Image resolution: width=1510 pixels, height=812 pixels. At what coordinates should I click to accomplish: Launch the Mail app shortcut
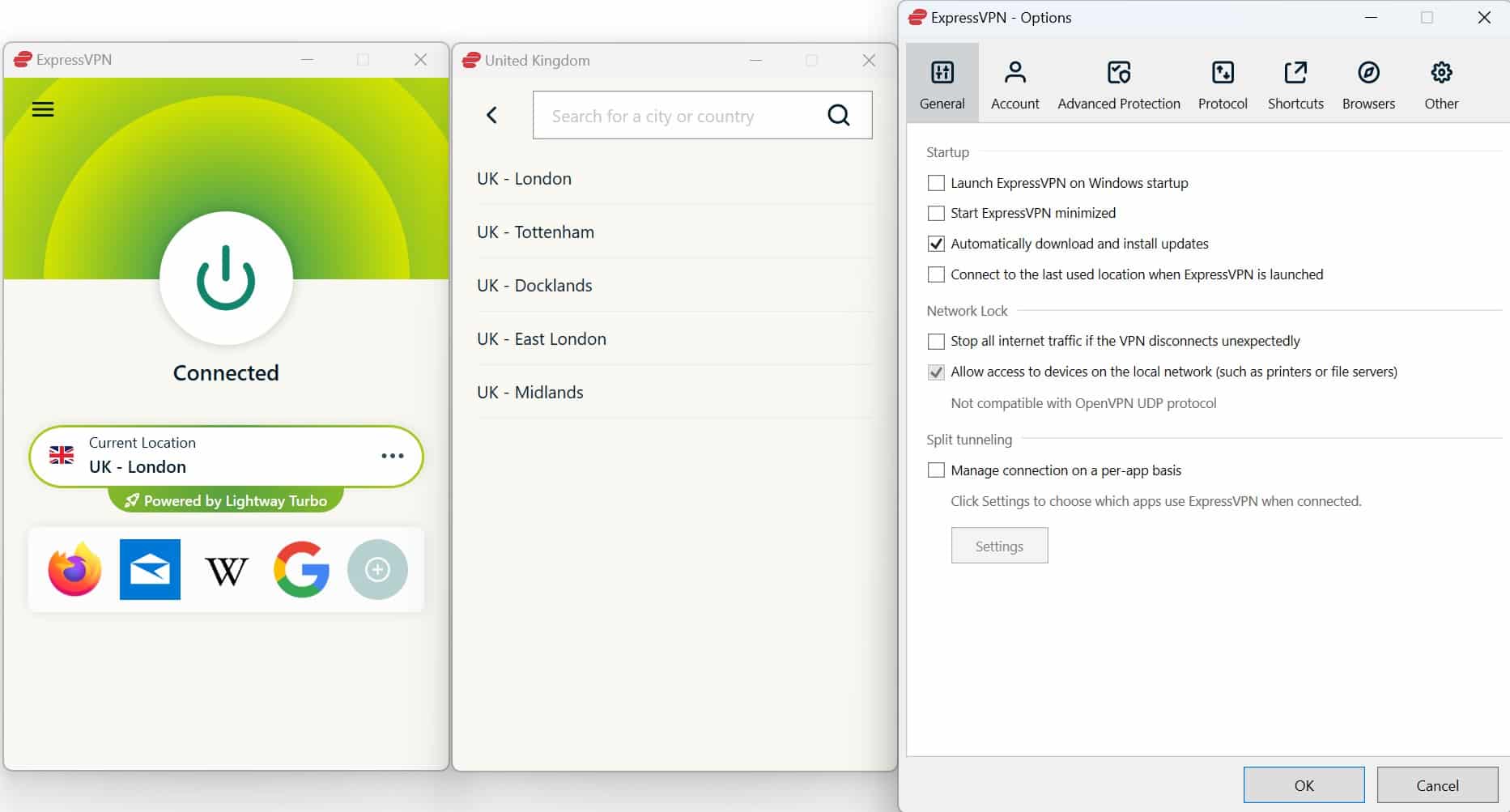pyautogui.click(x=150, y=569)
